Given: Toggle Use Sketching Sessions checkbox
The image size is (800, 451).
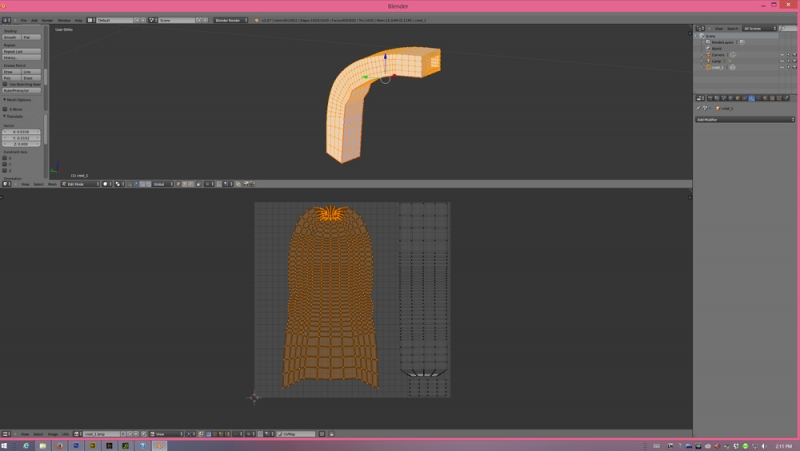Looking at the screenshot, I should (6, 84).
